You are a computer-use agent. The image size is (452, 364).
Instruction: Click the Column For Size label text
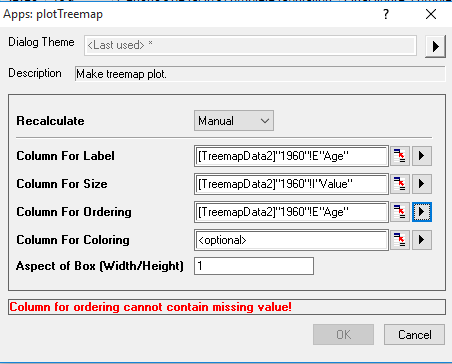(62, 184)
